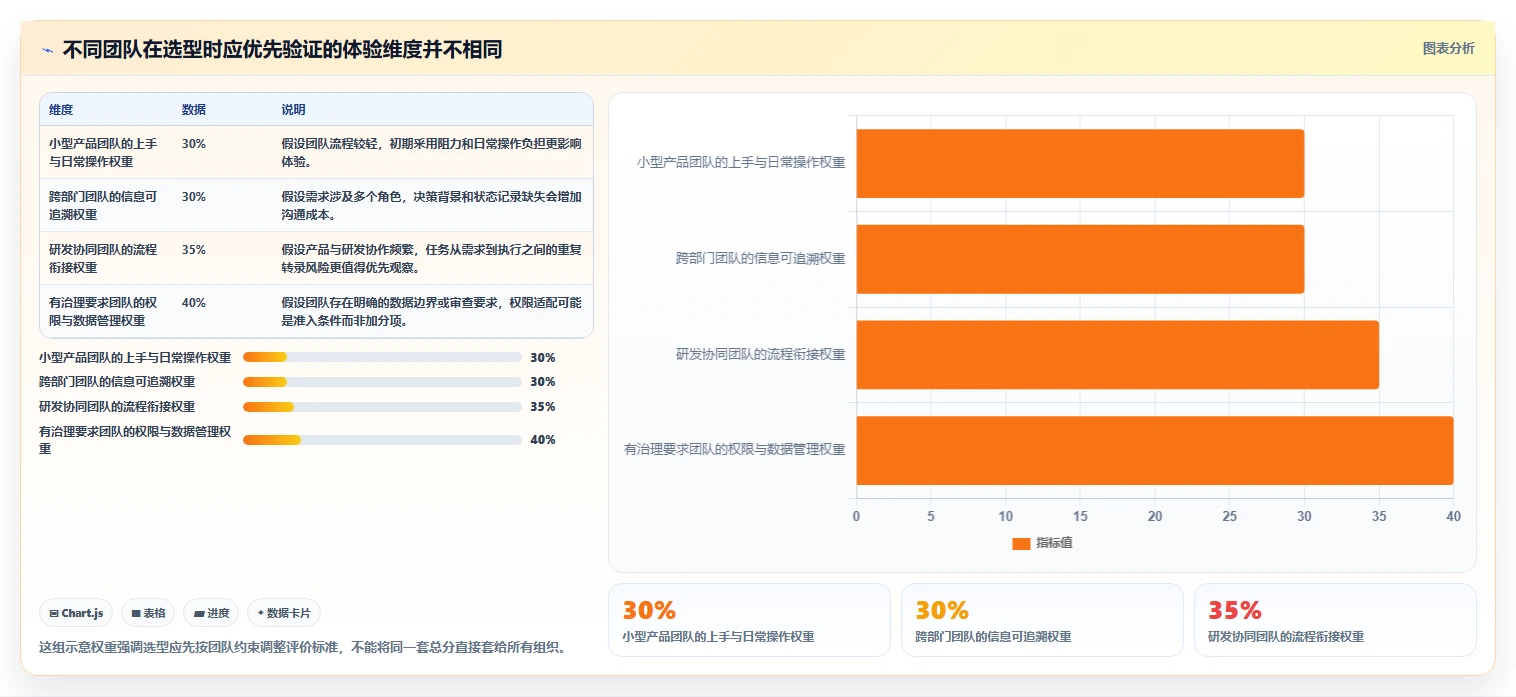The image size is (1516, 697).
Task: Open the 30% 跨部门团队 data card
Action: click(1042, 620)
